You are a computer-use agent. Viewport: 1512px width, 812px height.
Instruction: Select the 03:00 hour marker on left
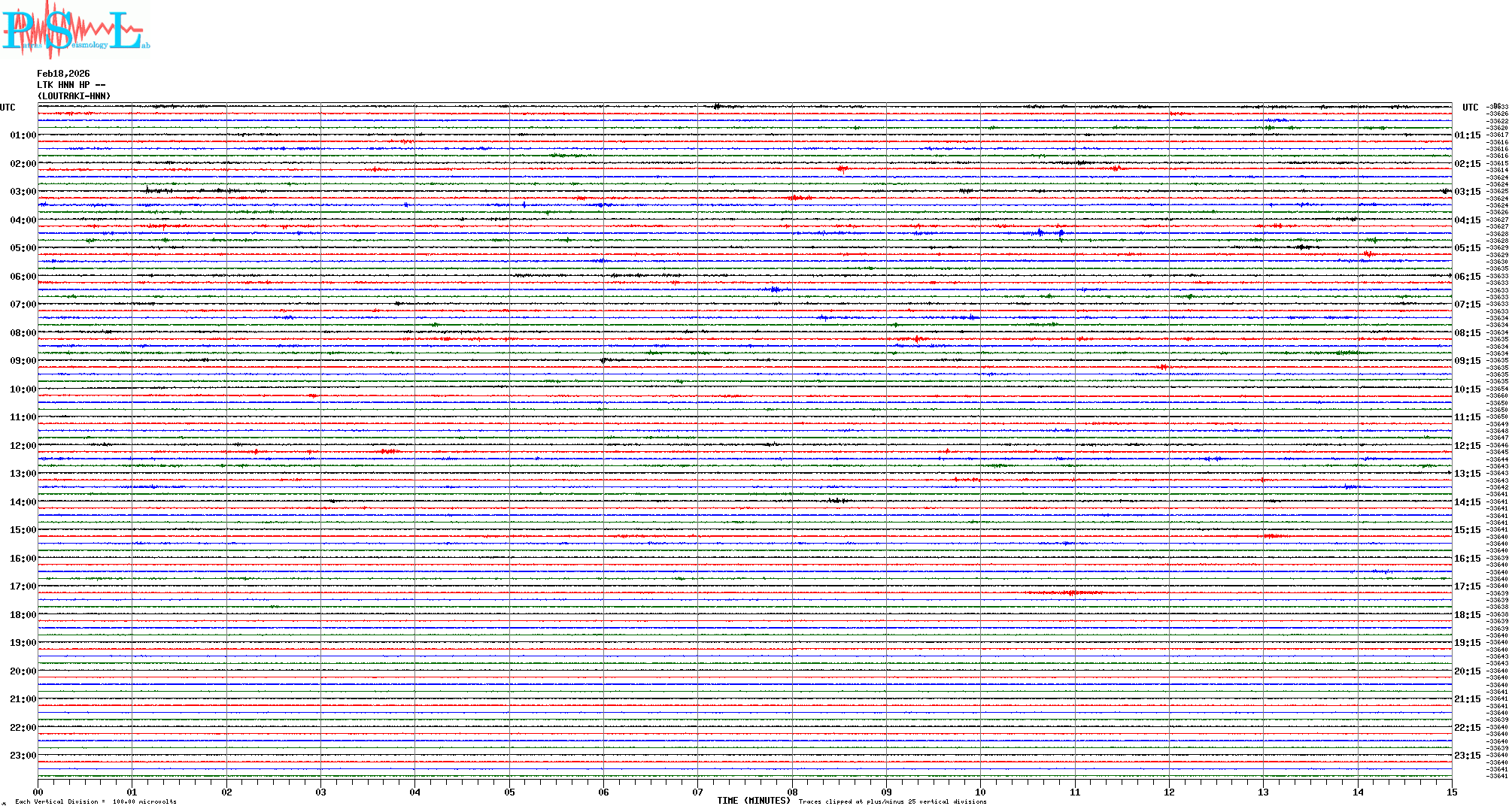pyautogui.click(x=23, y=192)
